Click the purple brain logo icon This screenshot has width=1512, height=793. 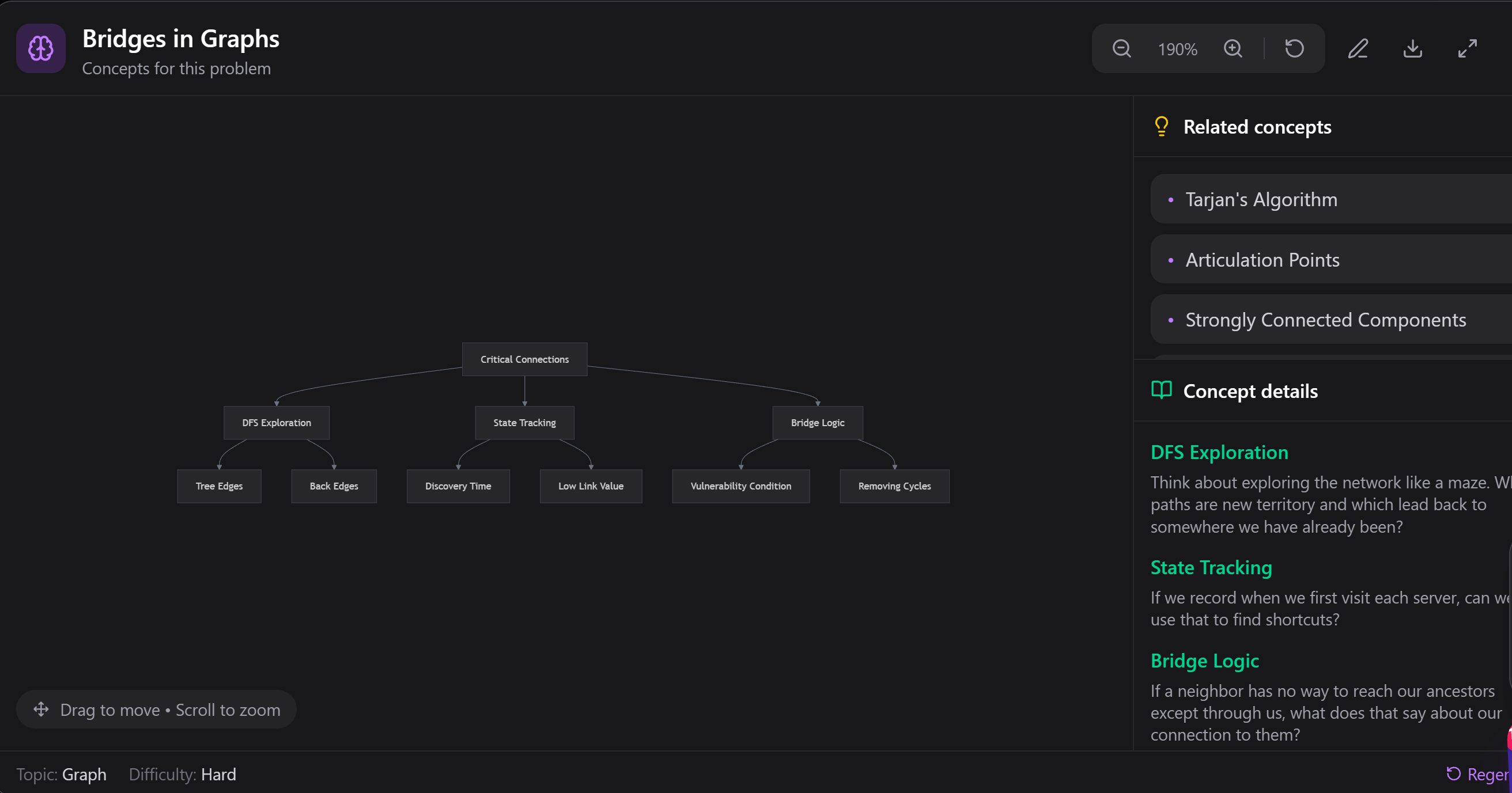click(40, 49)
